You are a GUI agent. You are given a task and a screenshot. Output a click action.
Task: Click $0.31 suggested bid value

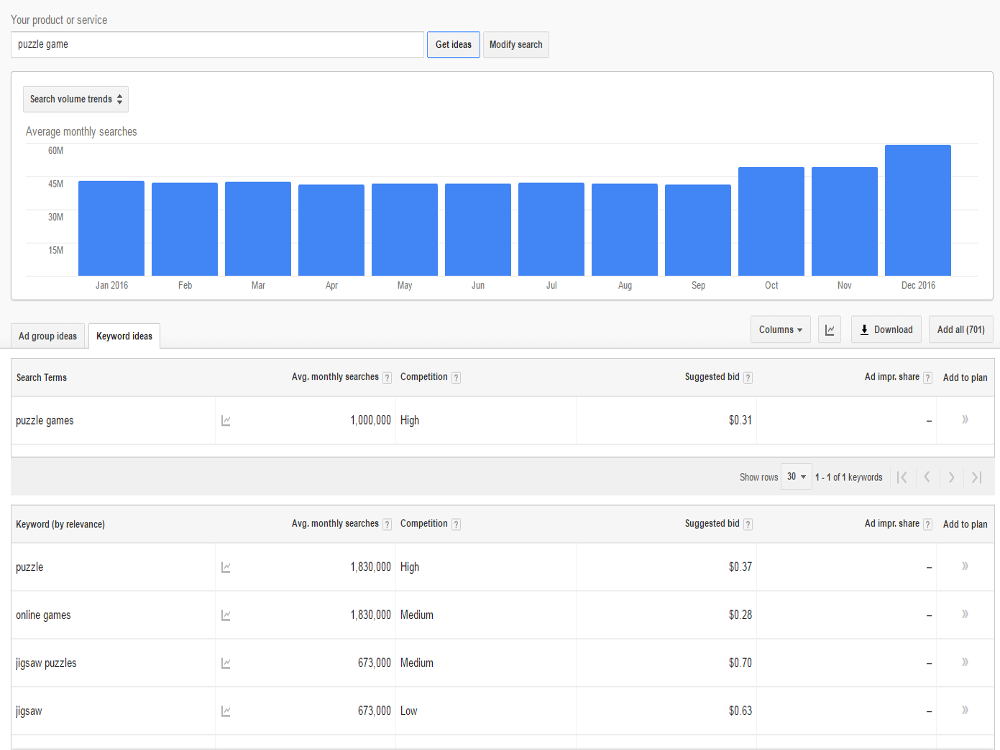[740, 420]
